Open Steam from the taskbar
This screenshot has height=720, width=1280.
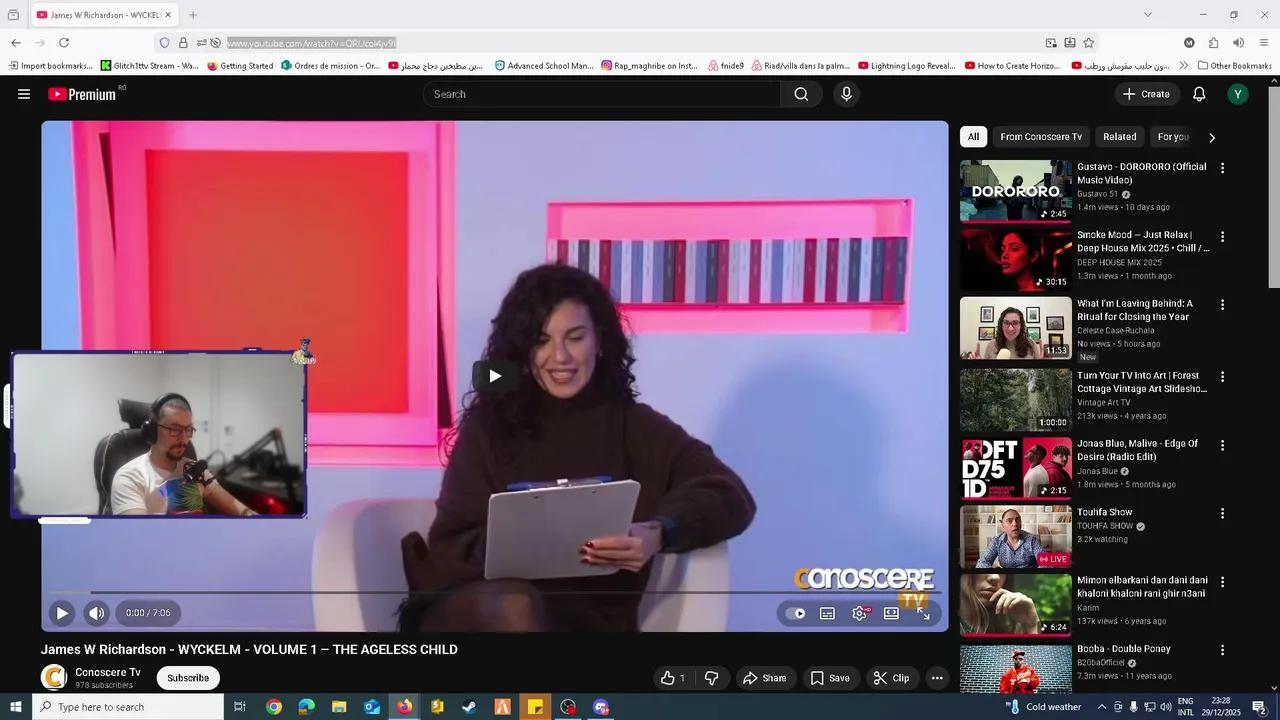[469, 707]
